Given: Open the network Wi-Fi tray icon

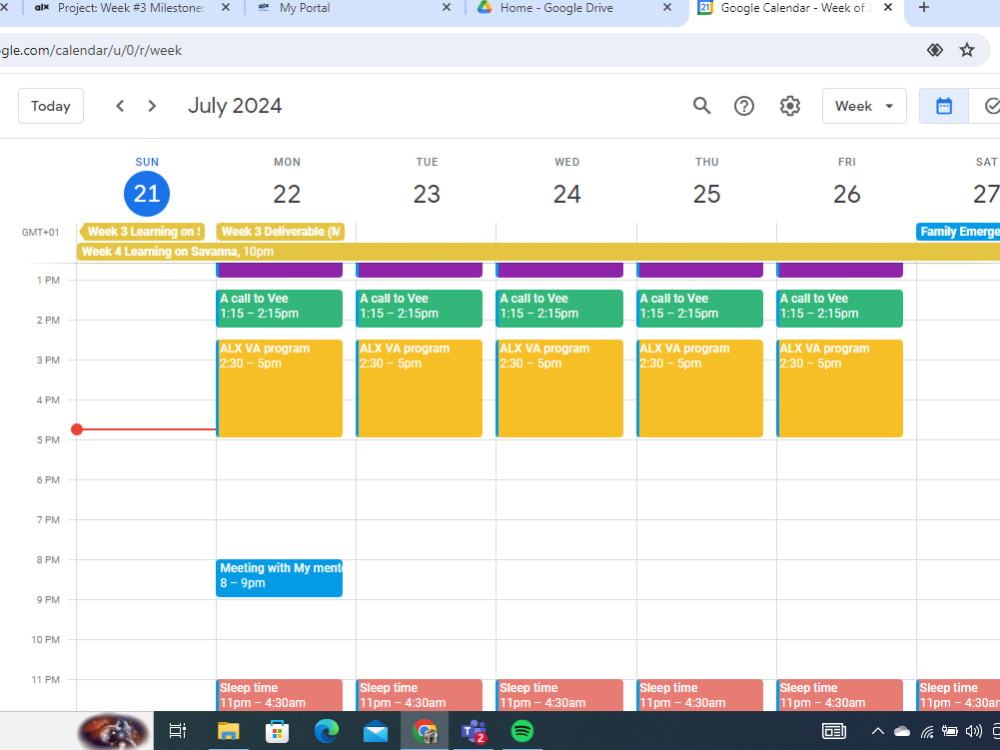Looking at the screenshot, I should point(927,731).
